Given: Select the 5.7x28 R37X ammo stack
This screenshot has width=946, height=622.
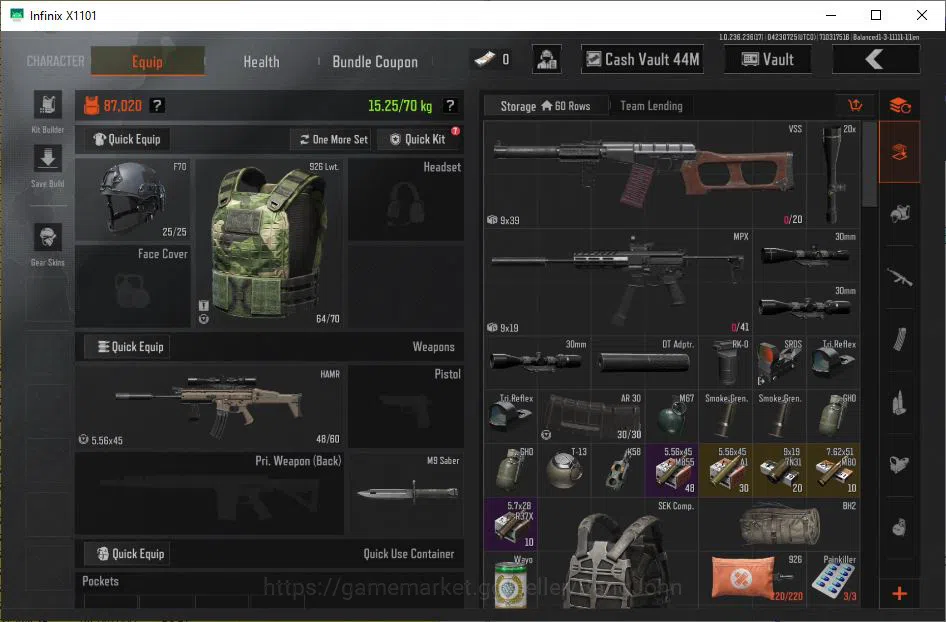Looking at the screenshot, I should [x=510, y=523].
